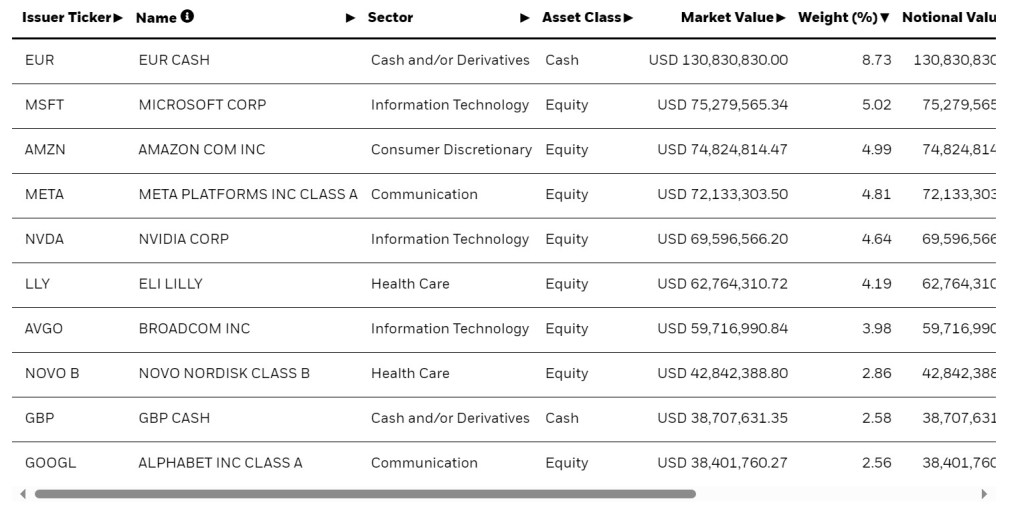Click the NVDA ticker cell
Screen dimensions: 1024x507
click(44, 239)
